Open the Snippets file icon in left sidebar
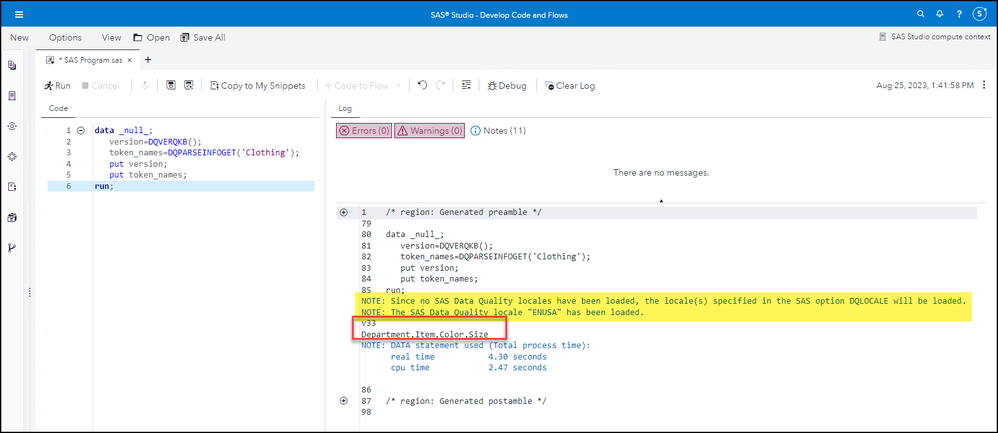This screenshot has width=998, height=433. 11,187
